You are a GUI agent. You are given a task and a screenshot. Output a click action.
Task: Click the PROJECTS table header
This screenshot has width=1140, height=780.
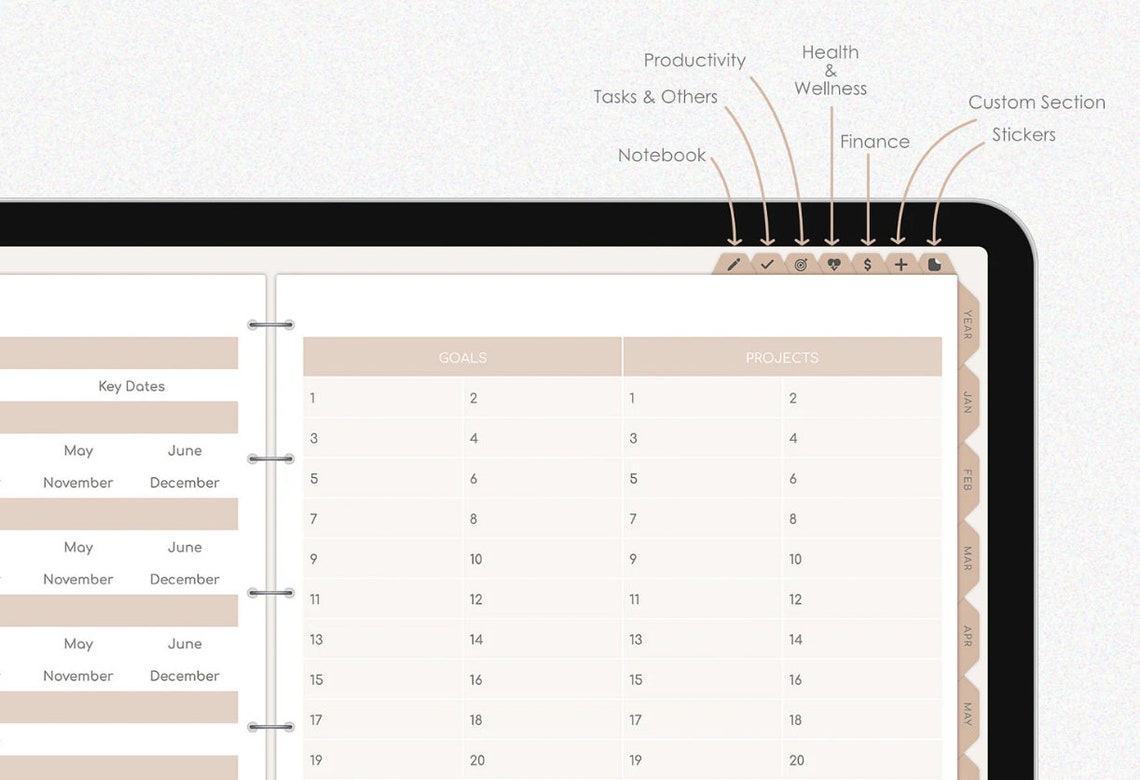pos(782,357)
